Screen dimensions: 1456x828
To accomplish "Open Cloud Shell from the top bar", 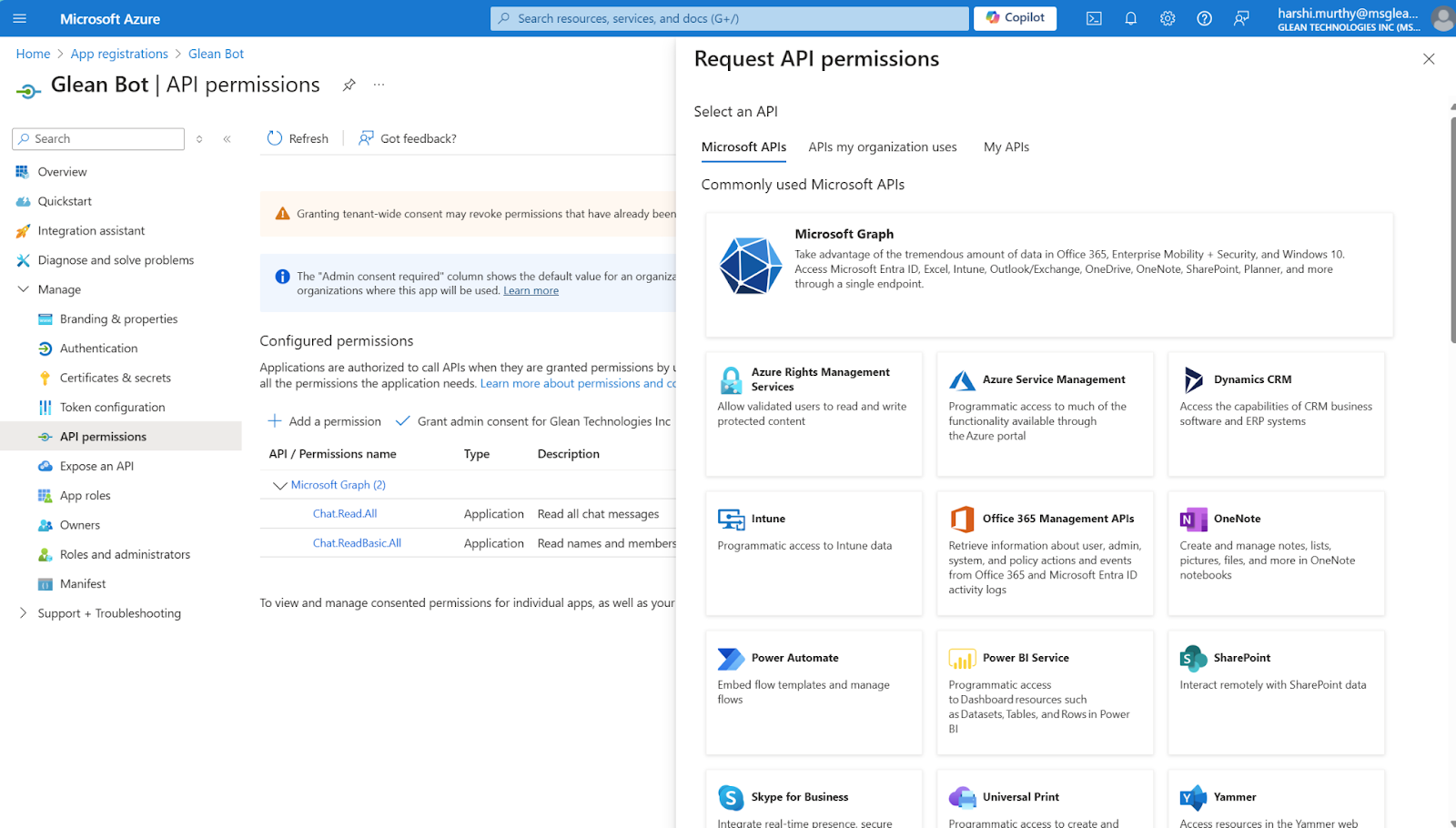I will [1094, 18].
